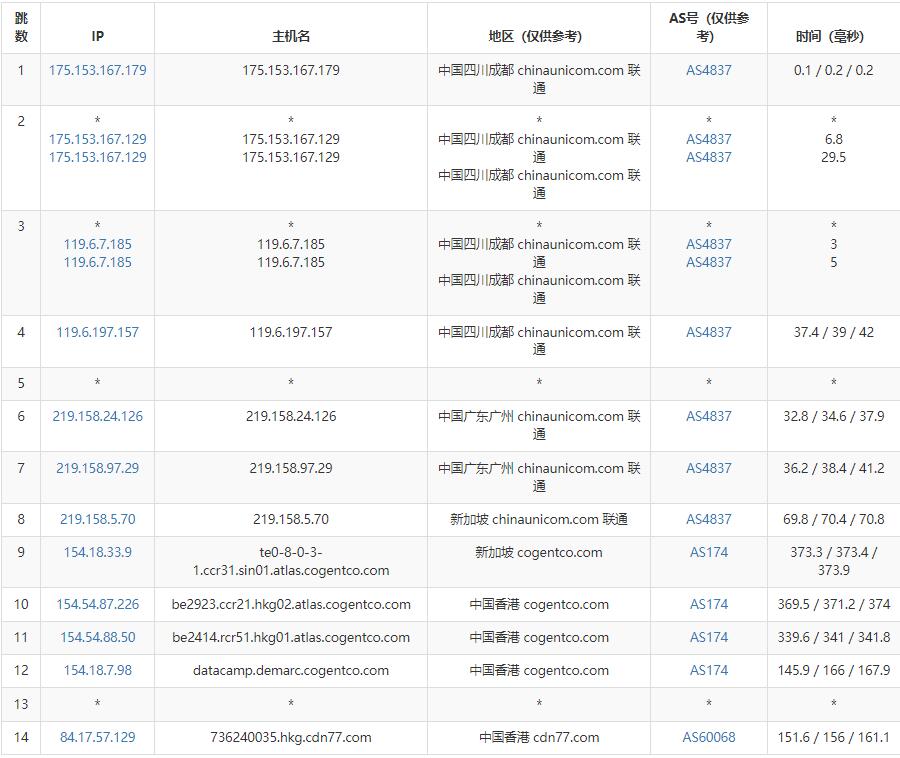This screenshot has width=900, height=758.
Task: Click the 154.18.33.9 IP link
Action: [x=98, y=552]
